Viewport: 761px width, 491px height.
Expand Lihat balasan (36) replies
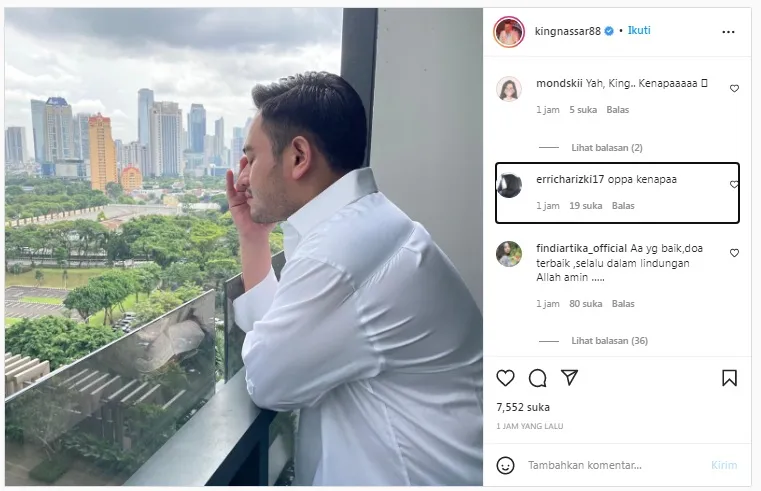pos(609,341)
